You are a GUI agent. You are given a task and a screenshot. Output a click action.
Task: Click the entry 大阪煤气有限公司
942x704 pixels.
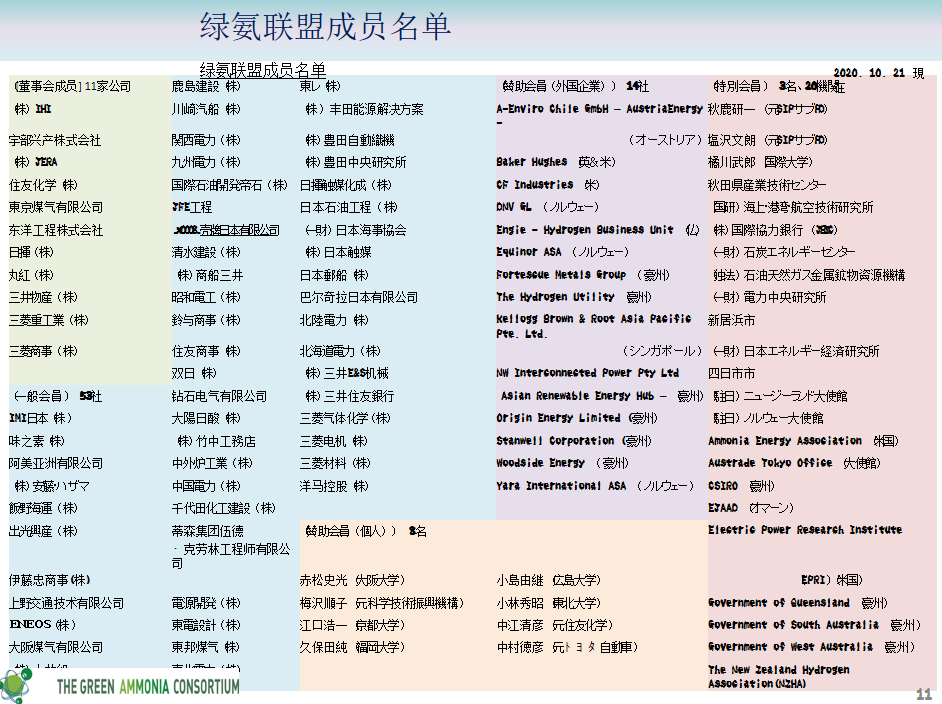[56, 648]
